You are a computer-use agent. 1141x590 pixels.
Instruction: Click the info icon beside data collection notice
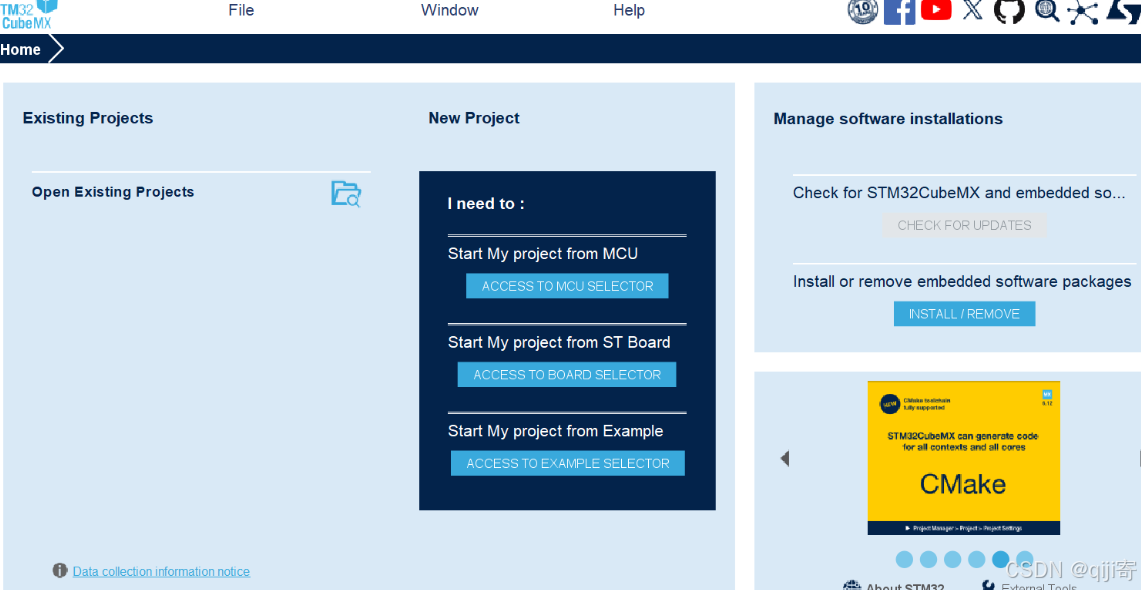click(60, 570)
